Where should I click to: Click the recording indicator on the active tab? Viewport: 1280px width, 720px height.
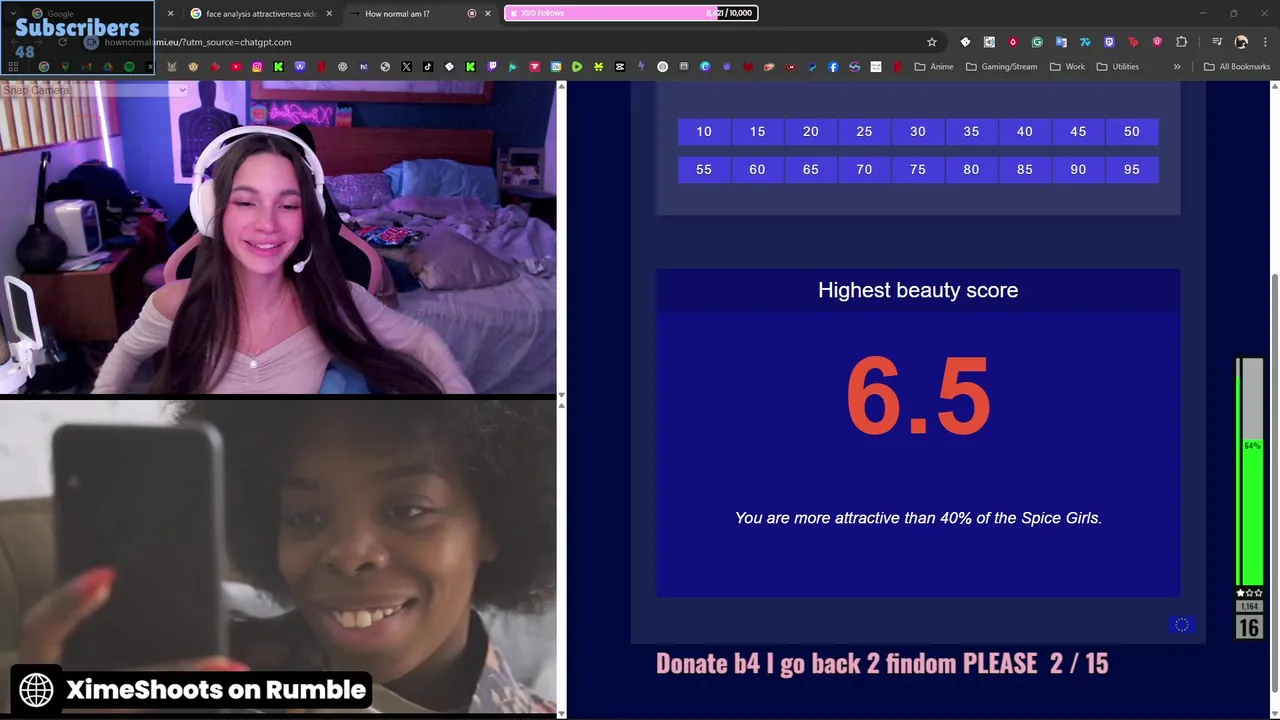(x=472, y=14)
